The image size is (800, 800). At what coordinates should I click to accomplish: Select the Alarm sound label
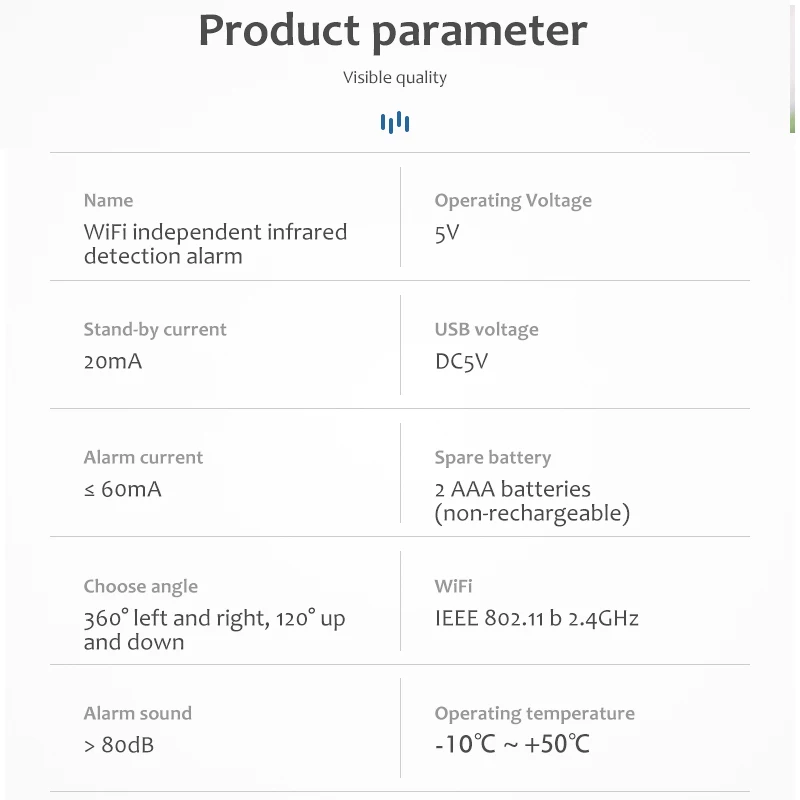coord(137,714)
